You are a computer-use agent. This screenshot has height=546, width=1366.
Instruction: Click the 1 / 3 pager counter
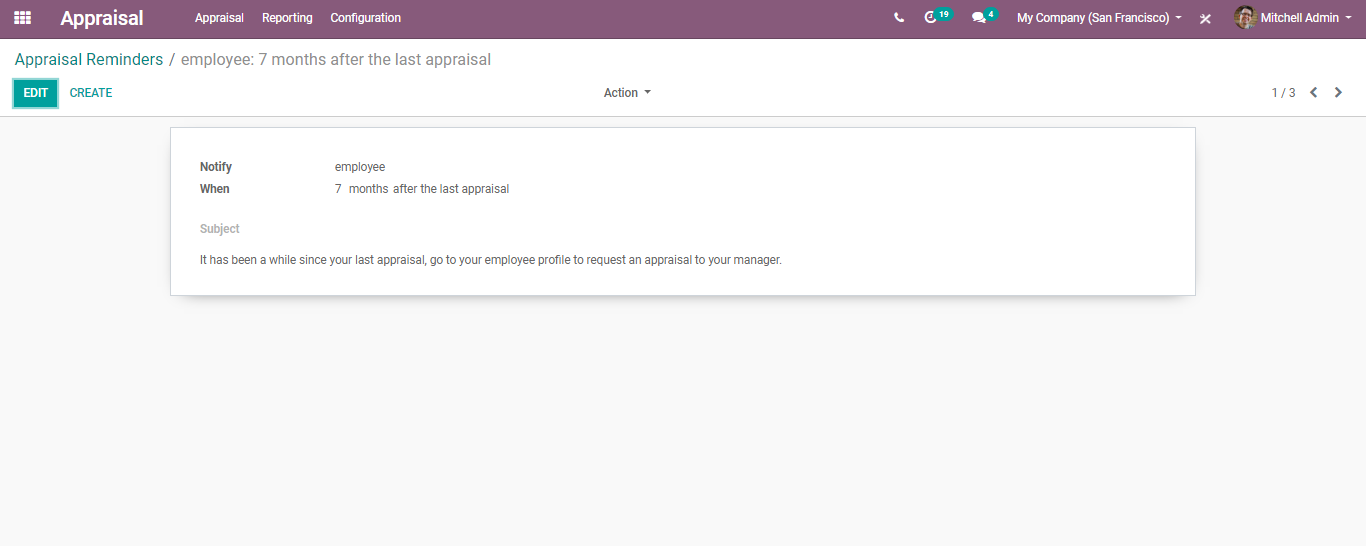[x=1283, y=93]
